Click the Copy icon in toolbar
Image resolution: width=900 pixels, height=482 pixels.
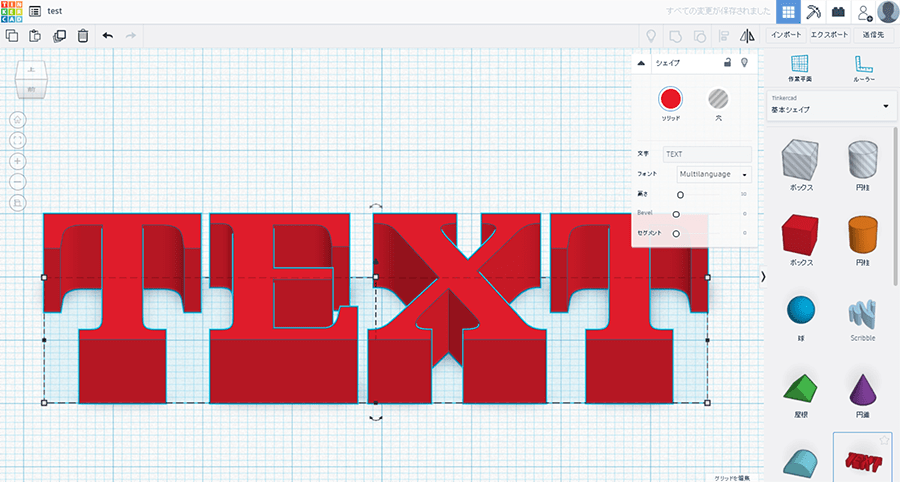(x=12, y=36)
